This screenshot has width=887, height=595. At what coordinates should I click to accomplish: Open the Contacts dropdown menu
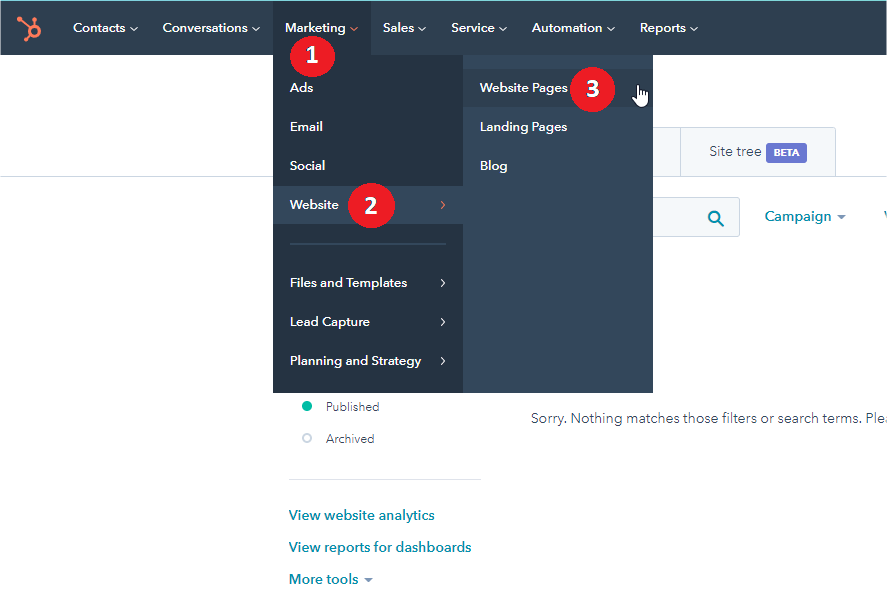[105, 28]
